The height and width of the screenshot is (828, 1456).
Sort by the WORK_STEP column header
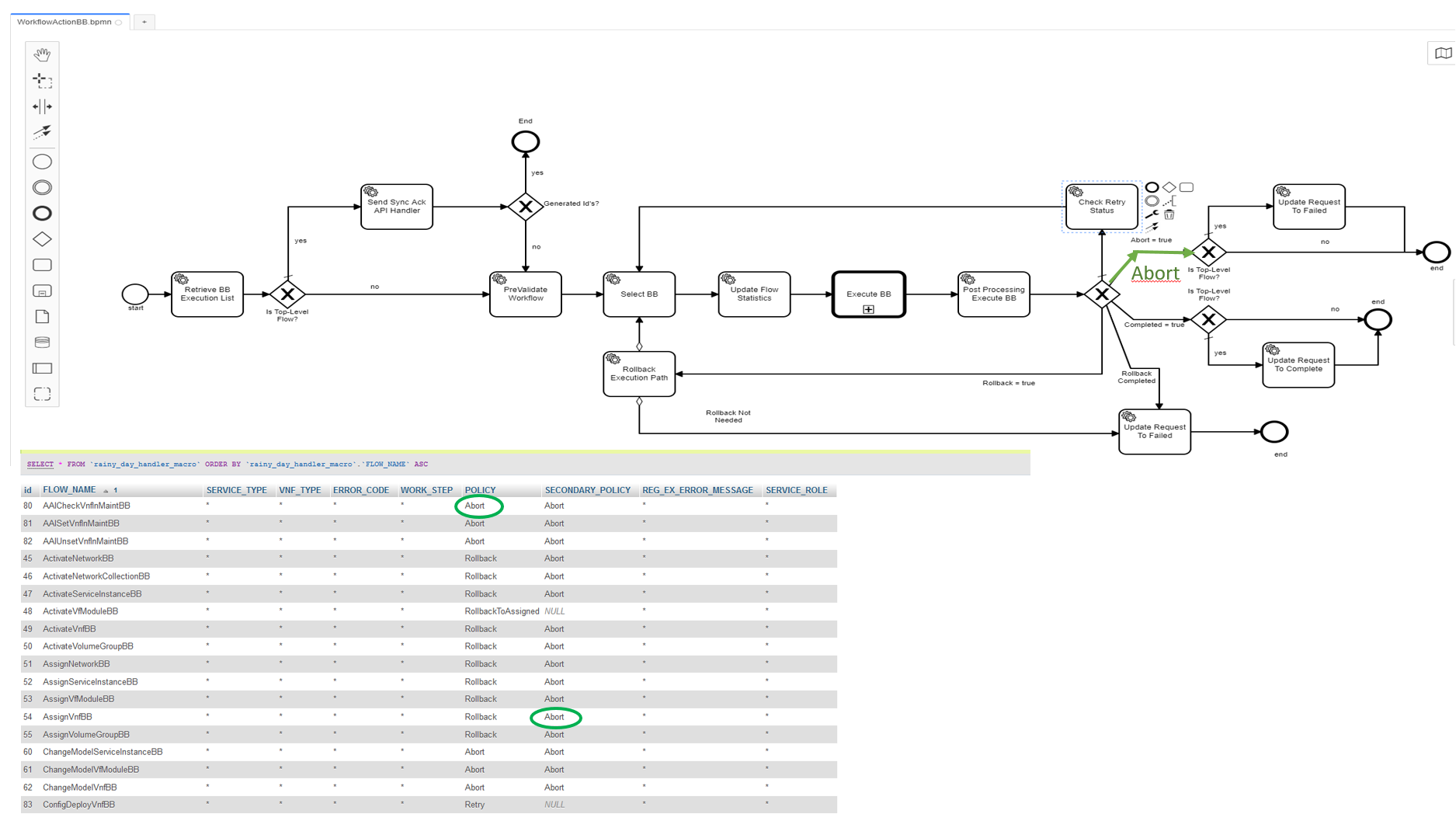[426, 490]
